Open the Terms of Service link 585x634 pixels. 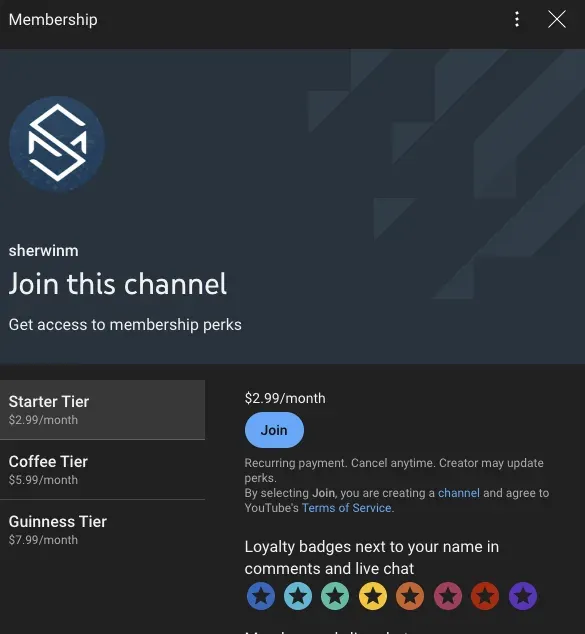click(x=346, y=508)
